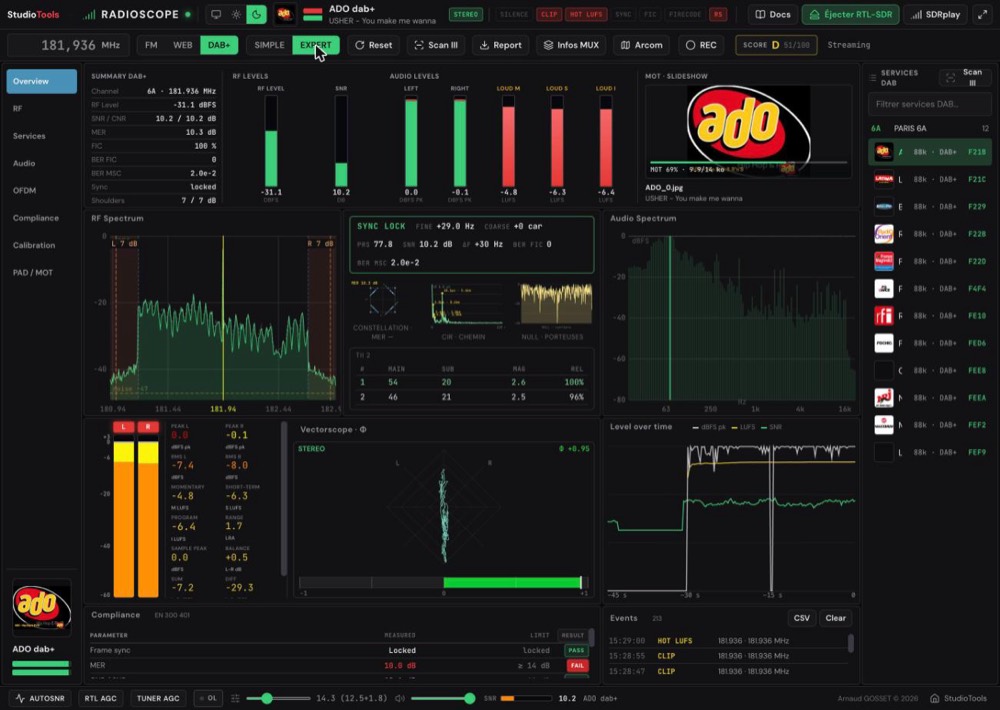Open the Services sidebar section

[41, 136]
